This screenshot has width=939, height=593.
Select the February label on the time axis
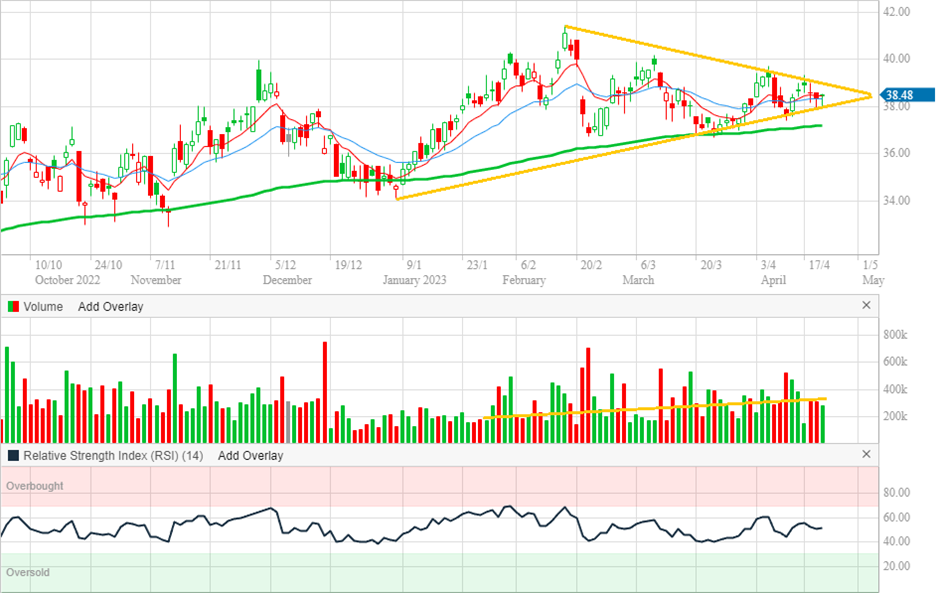[x=523, y=280]
